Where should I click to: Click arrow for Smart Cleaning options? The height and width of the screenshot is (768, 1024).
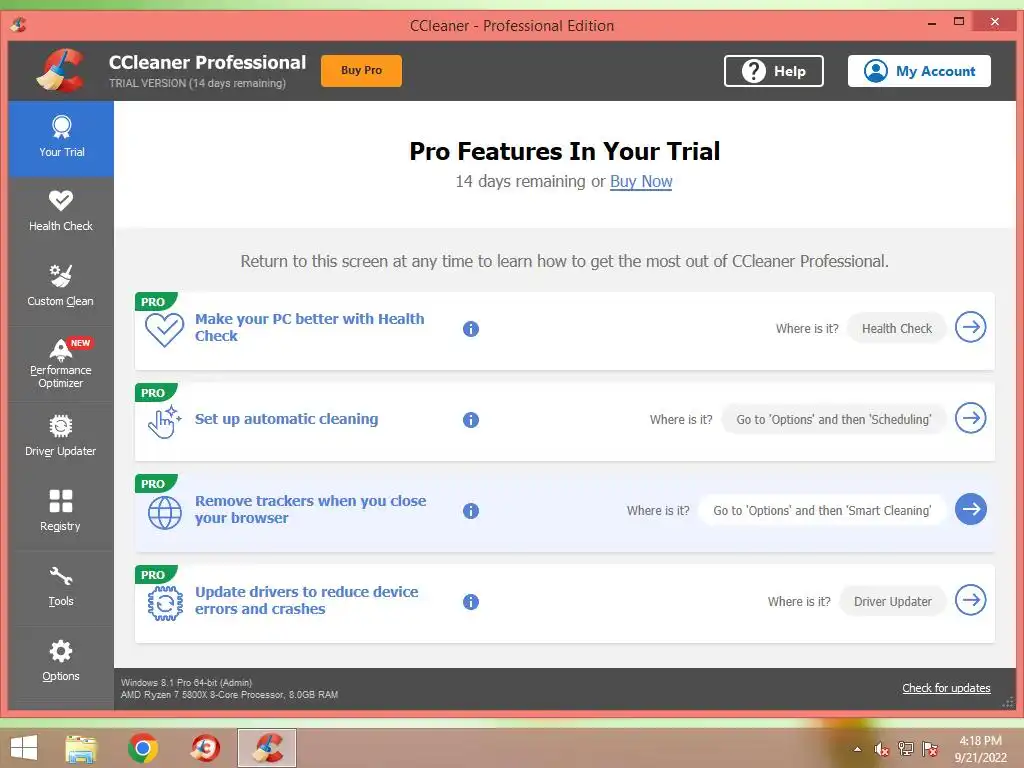tap(970, 509)
